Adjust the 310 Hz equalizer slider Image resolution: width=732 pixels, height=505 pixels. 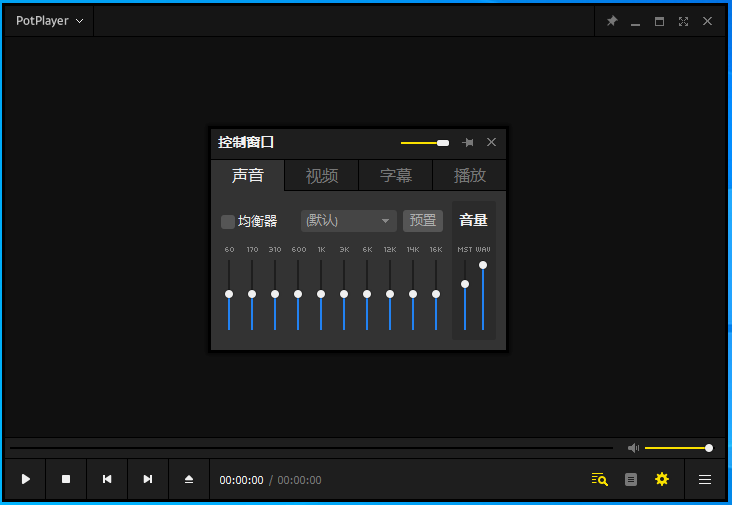pos(275,295)
